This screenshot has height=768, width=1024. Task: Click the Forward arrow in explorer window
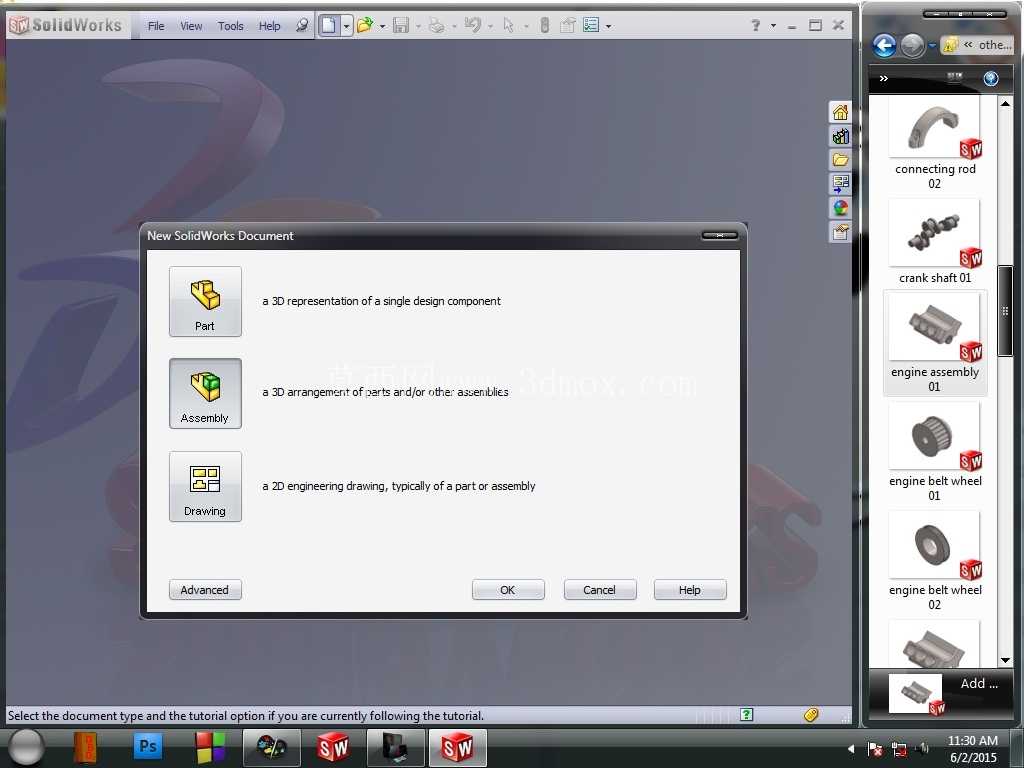pos(912,46)
